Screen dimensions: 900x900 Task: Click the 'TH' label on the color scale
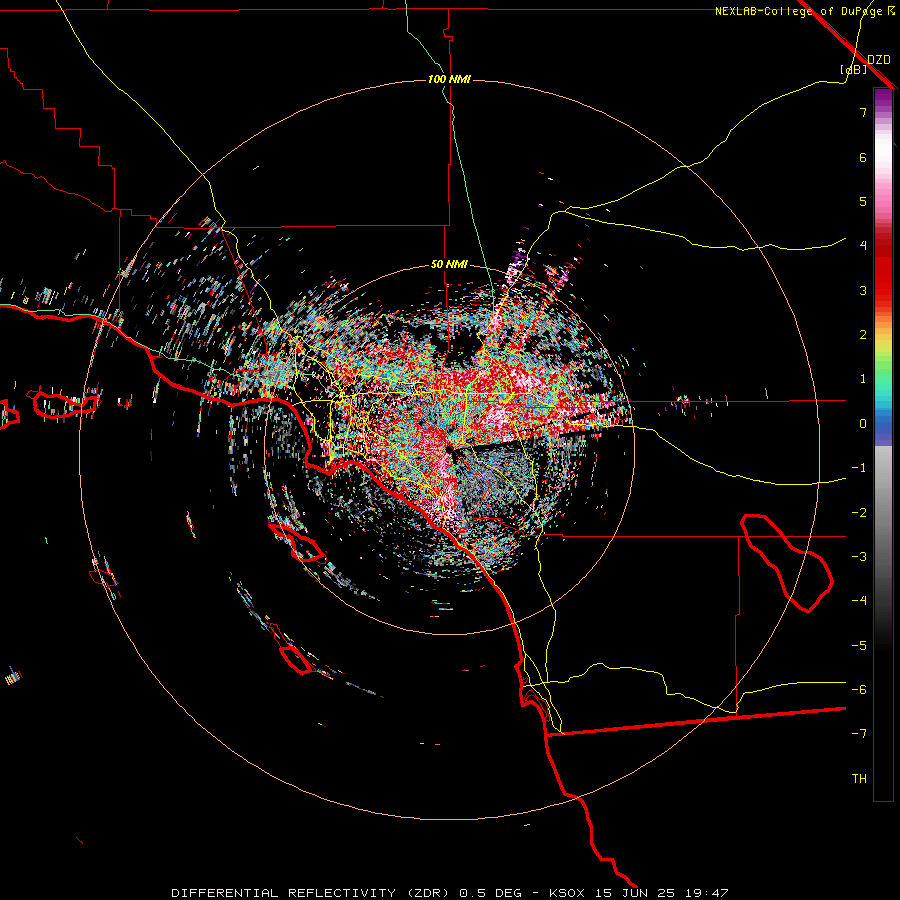859,778
